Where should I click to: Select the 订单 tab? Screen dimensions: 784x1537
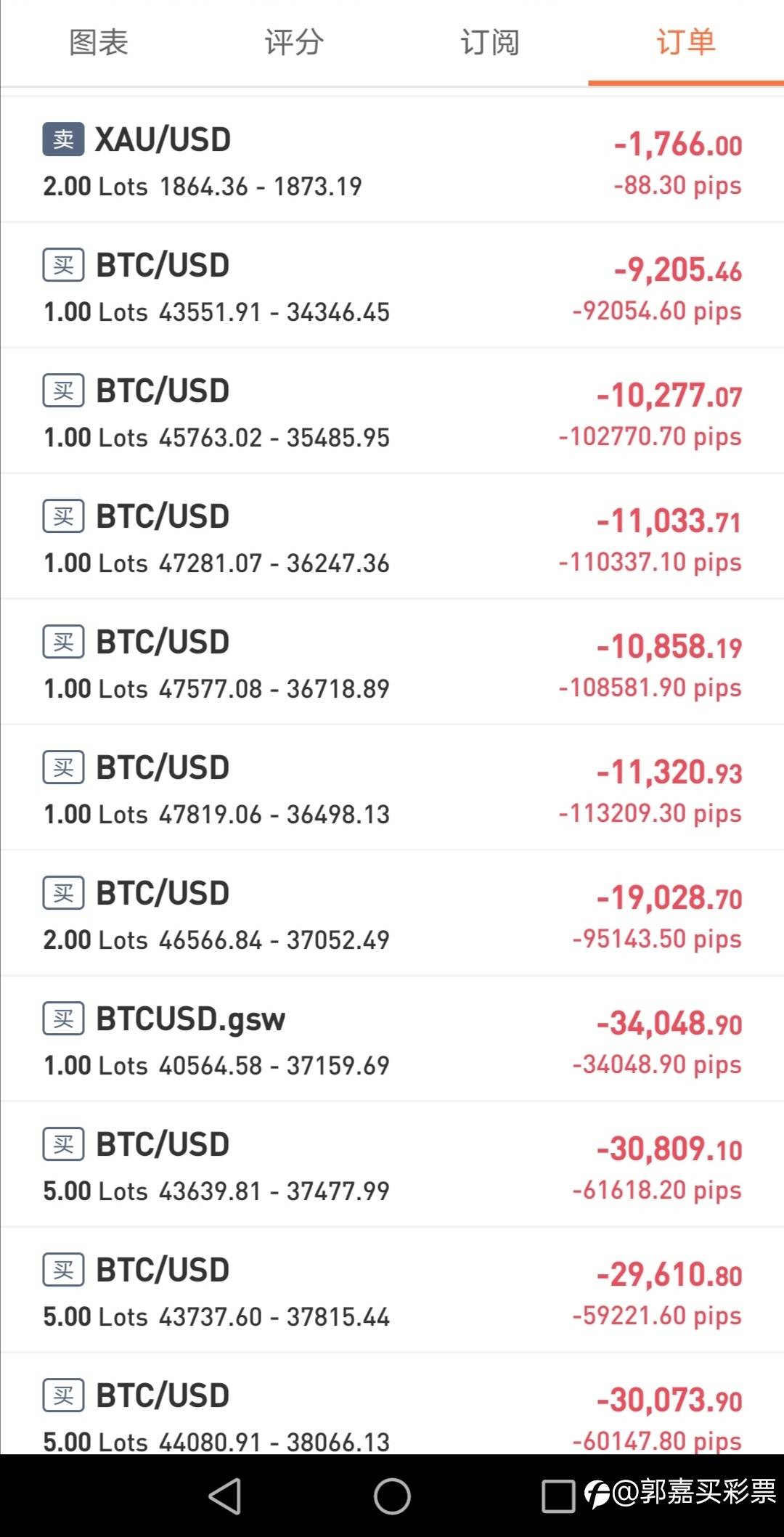pos(686,43)
